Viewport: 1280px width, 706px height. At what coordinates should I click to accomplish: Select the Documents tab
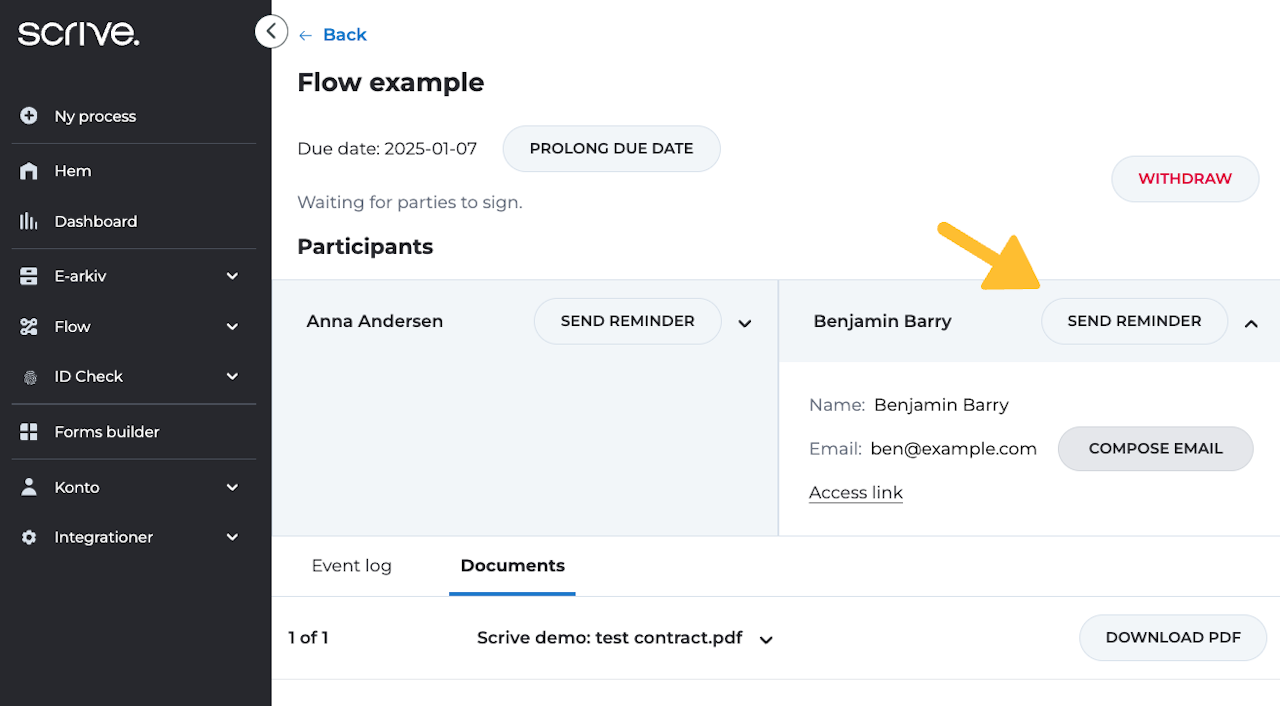pos(512,566)
